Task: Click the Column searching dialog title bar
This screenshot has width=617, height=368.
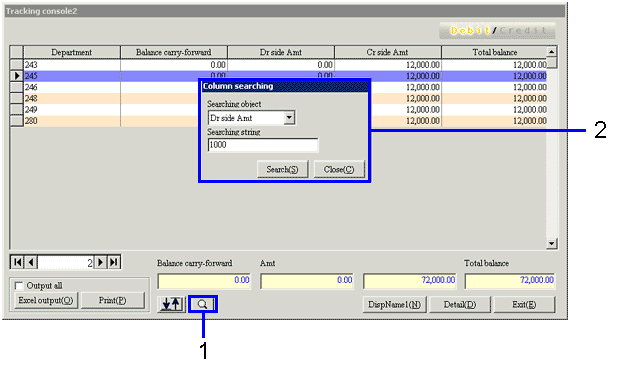Action: [285, 87]
